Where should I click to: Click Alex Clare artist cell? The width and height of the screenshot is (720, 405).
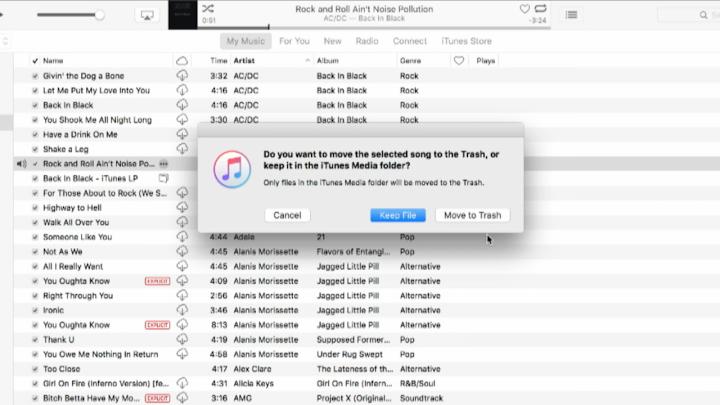252,369
